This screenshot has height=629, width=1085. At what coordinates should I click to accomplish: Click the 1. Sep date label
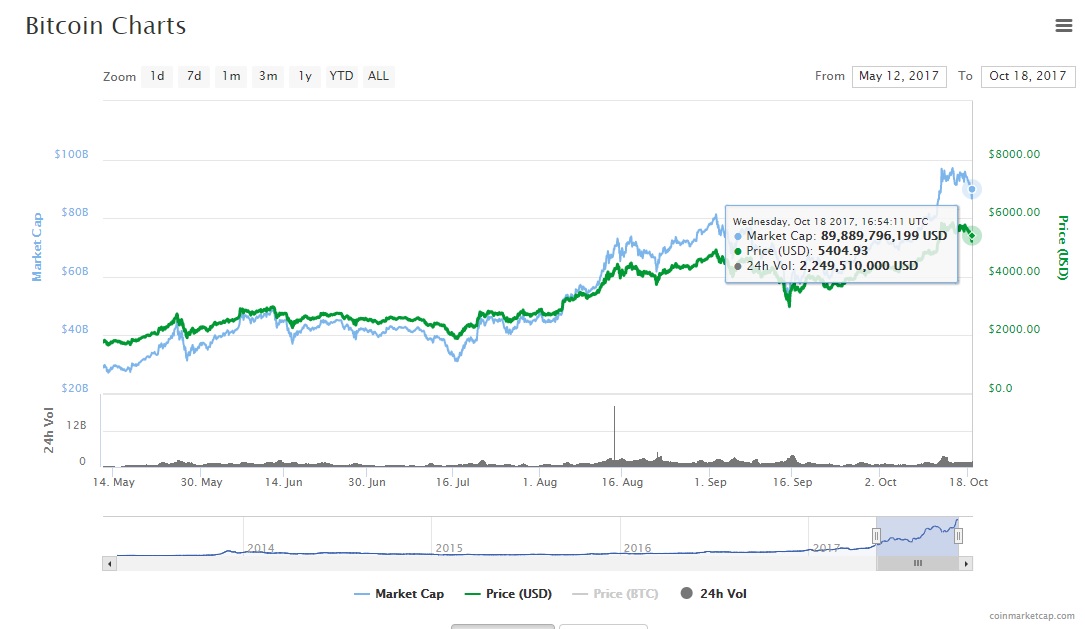711,482
